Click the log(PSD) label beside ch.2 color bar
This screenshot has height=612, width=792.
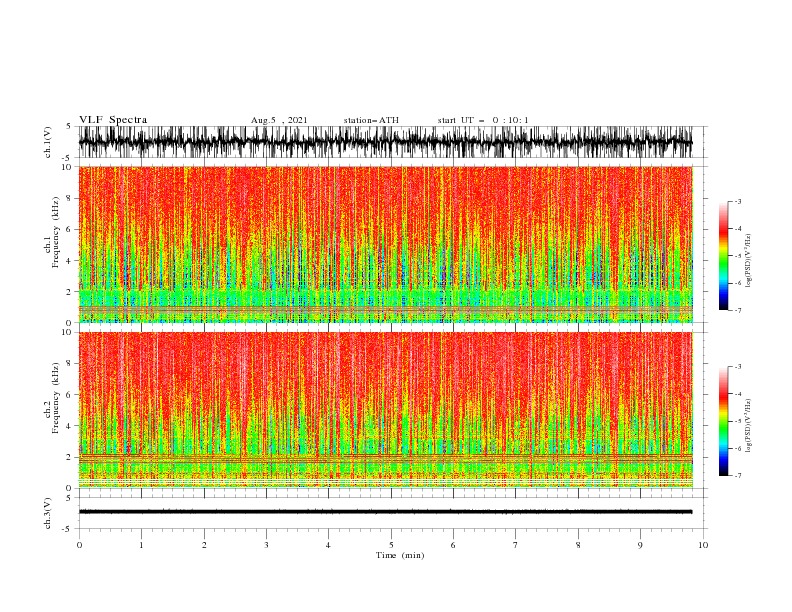(748, 425)
